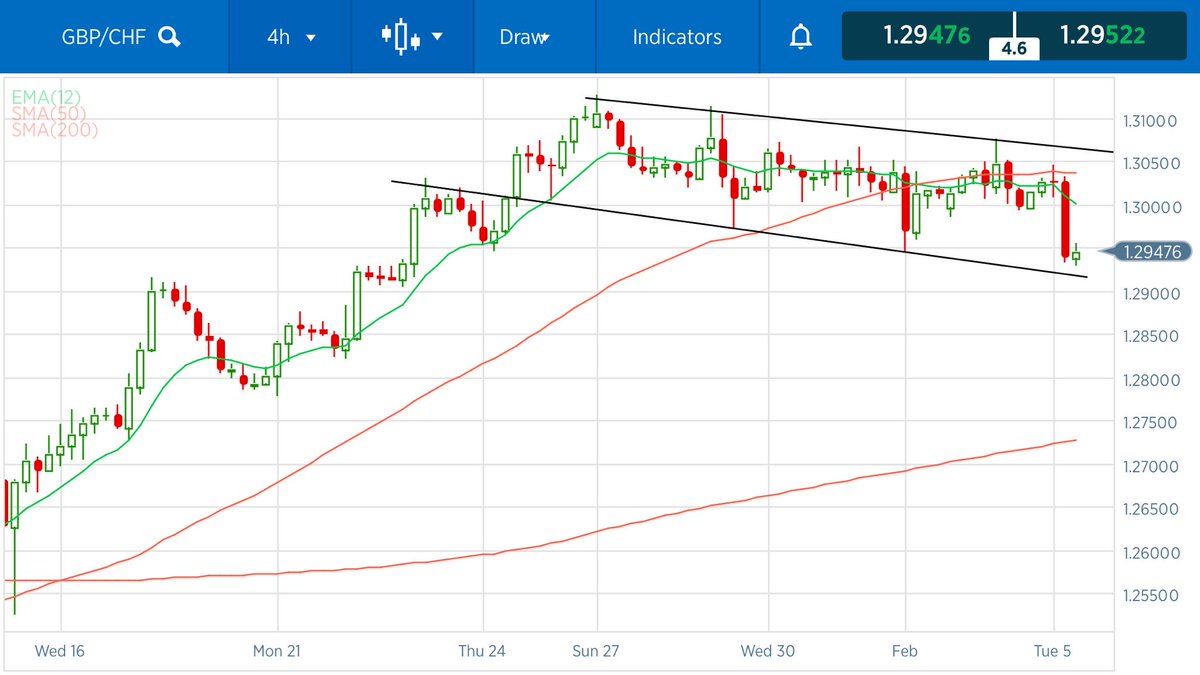Screen dimensions: 1200x675
Task: Open the candlestick chart type selector
Action: pos(411,37)
